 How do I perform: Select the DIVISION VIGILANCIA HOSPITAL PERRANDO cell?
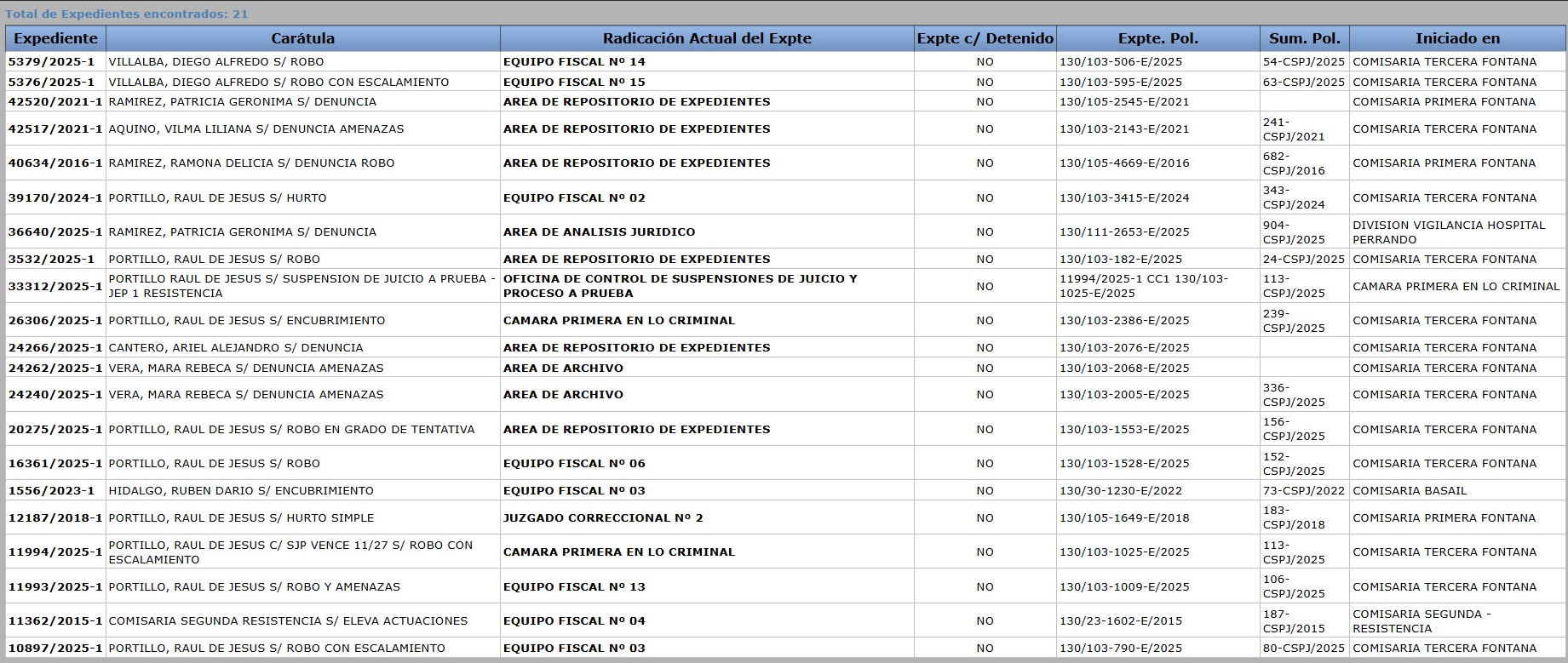tap(1448, 232)
